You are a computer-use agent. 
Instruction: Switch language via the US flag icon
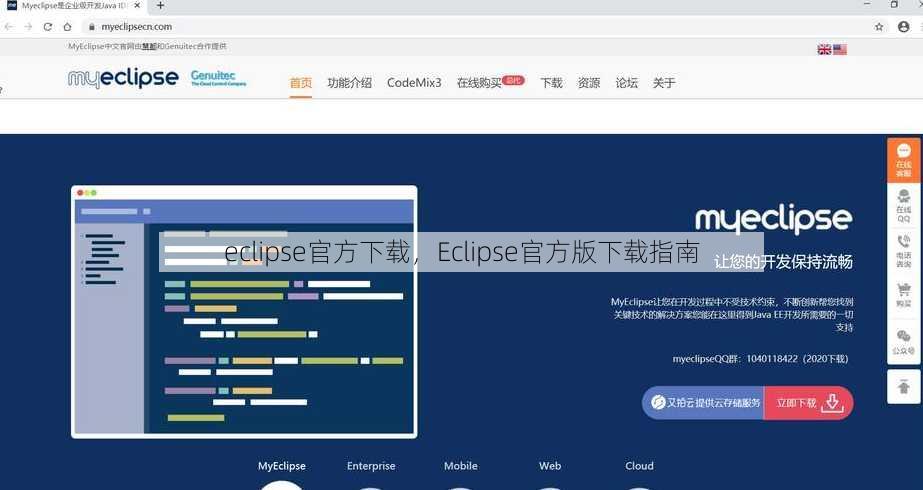coord(840,49)
